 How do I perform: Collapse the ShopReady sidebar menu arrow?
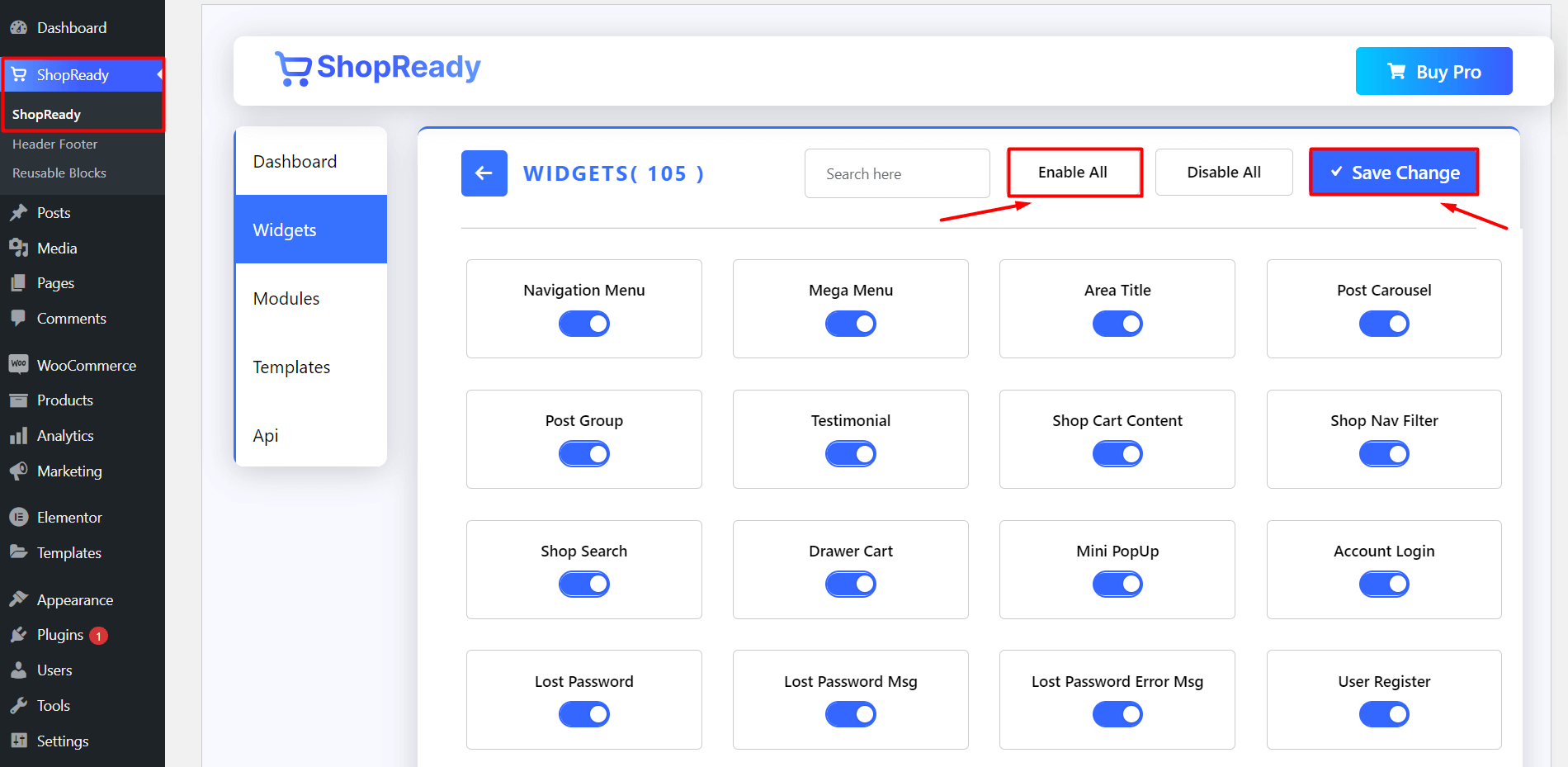coord(159,74)
